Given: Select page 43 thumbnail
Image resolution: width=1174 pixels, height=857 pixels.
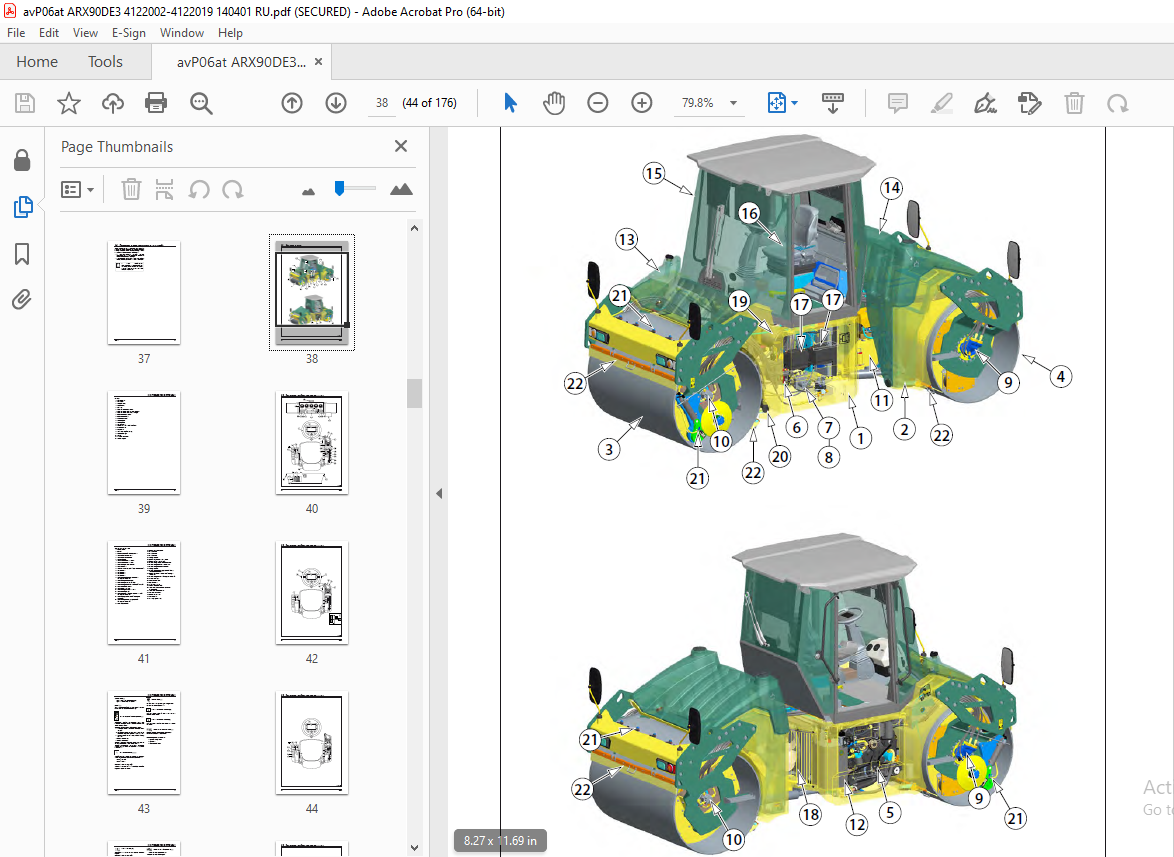Looking at the screenshot, I should [x=144, y=742].
